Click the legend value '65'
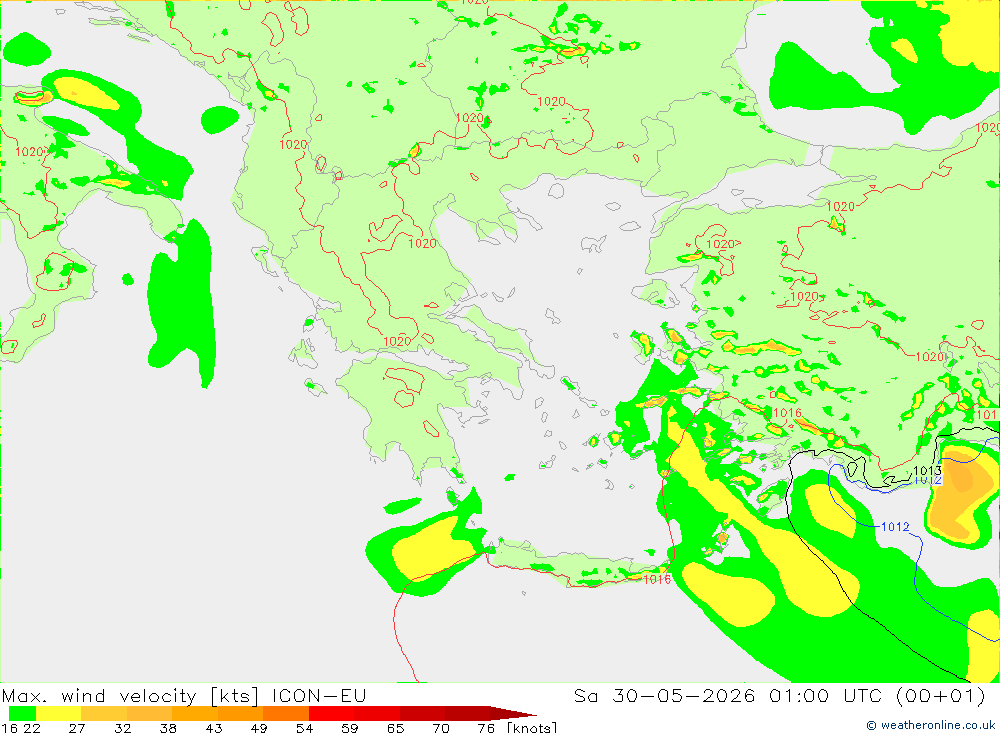1000x733 pixels. pos(395,728)
